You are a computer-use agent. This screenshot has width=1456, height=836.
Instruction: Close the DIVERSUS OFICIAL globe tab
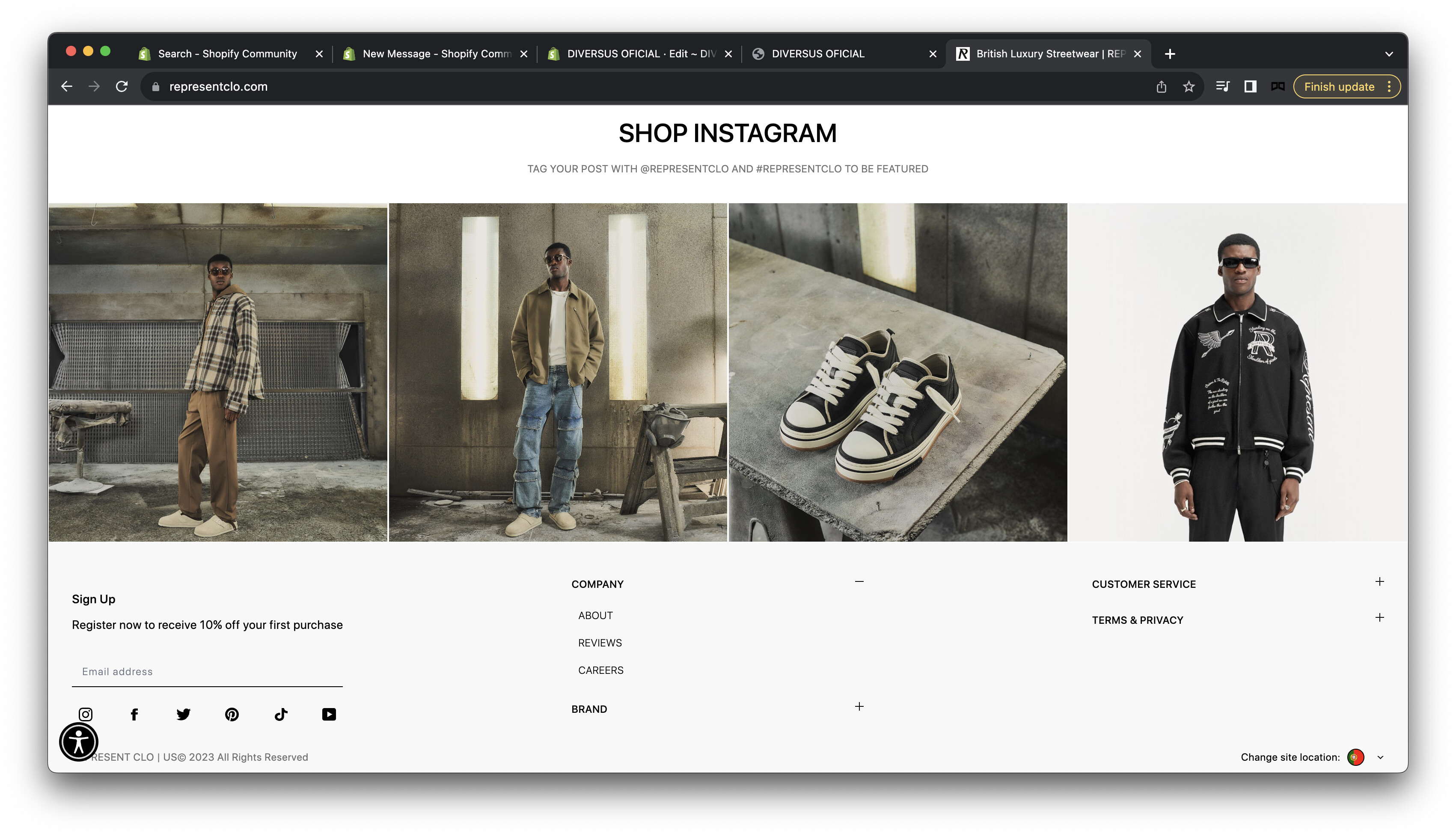(933, 54)
